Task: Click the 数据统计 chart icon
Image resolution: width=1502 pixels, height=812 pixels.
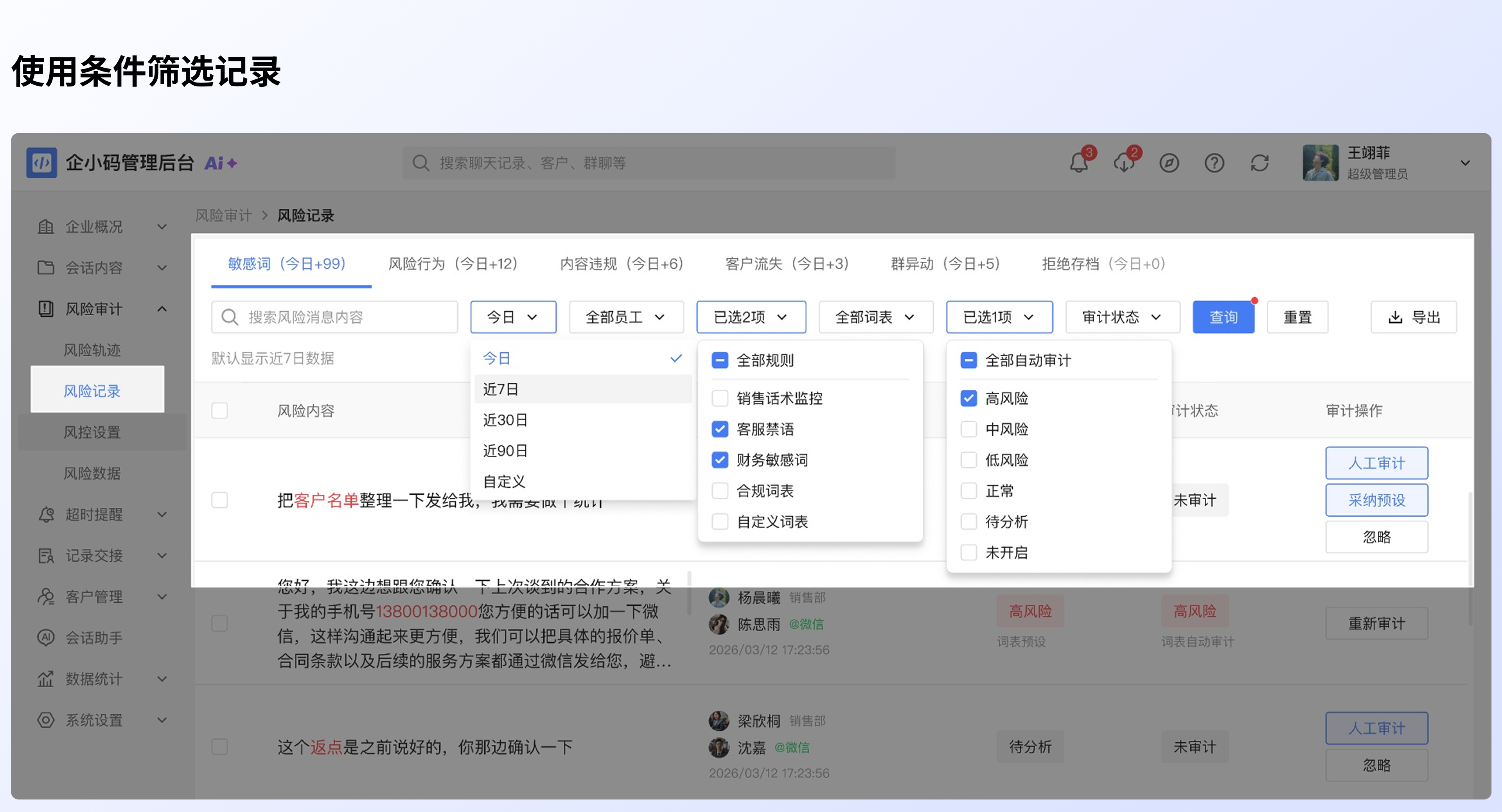Action: coord(45,679)
